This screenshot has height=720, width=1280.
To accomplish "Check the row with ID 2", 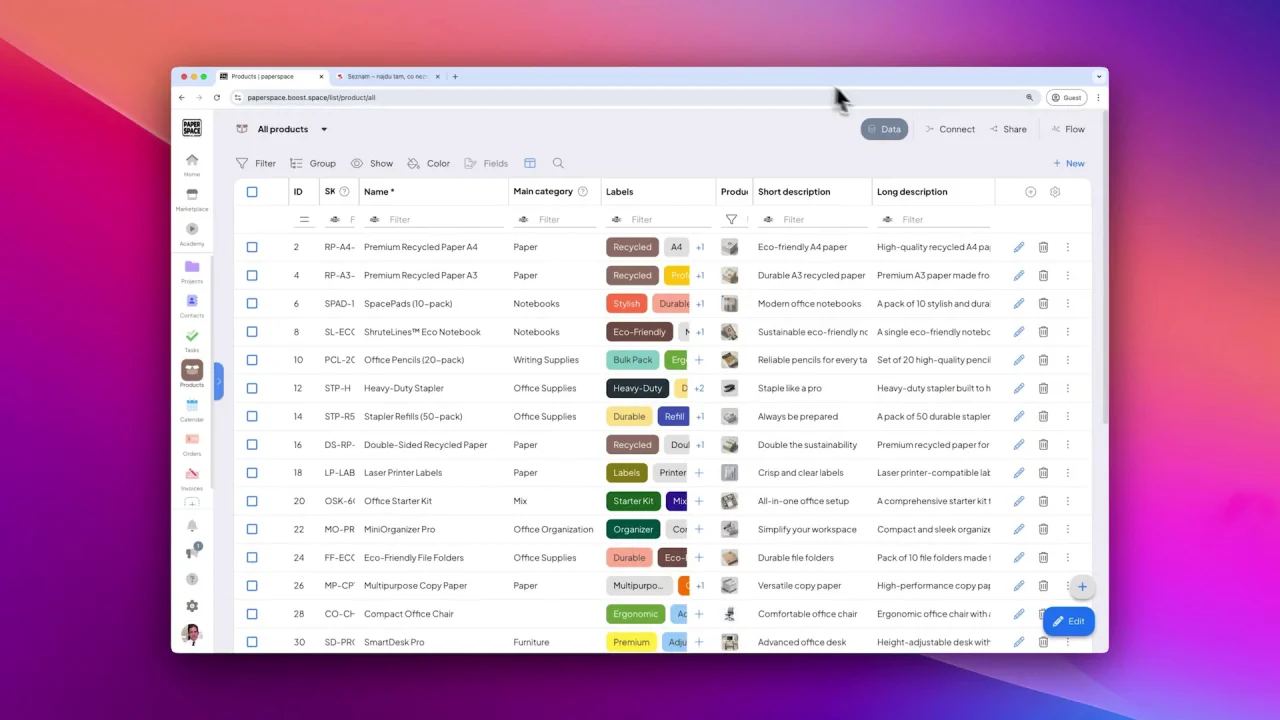I will [252, 247].
